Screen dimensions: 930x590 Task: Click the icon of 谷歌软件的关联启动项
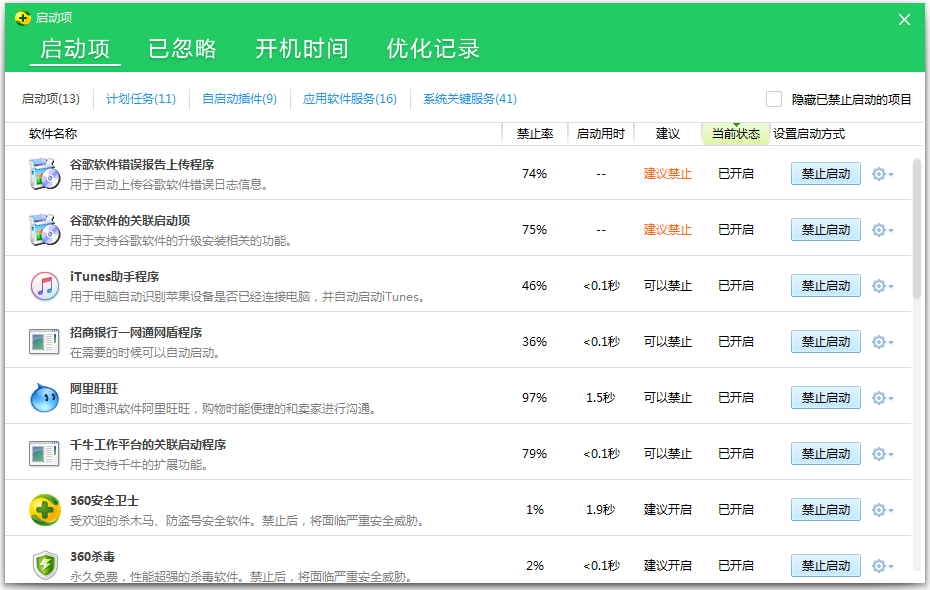pyautogui.click(x=44, y=230)
